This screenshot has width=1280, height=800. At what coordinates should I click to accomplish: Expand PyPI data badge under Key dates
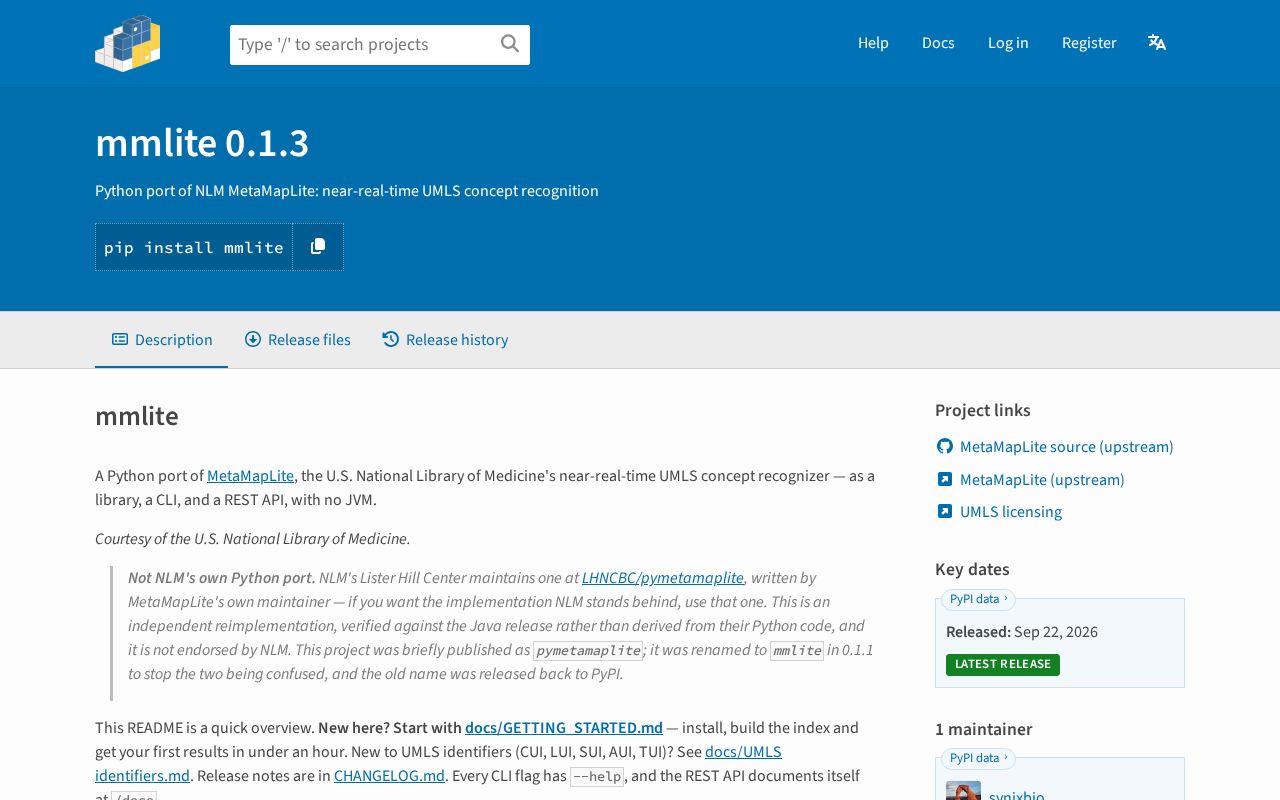978,599
